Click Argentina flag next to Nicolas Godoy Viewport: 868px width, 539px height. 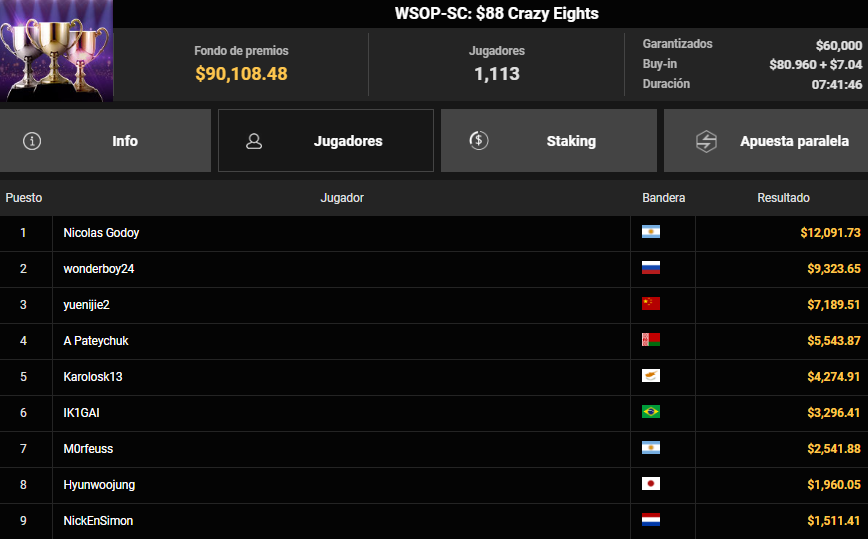pyautogui.click(x=651, y=232)
